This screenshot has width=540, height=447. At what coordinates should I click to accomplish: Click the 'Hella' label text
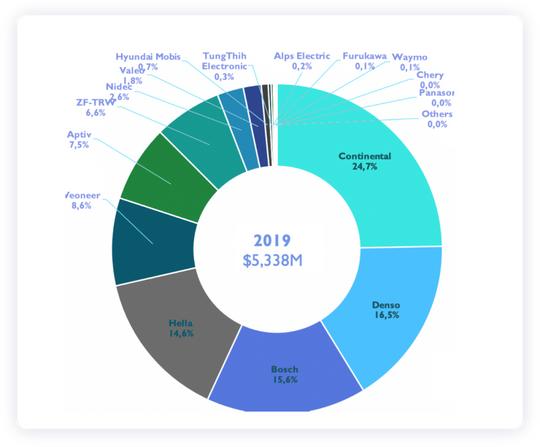(180, 323)
